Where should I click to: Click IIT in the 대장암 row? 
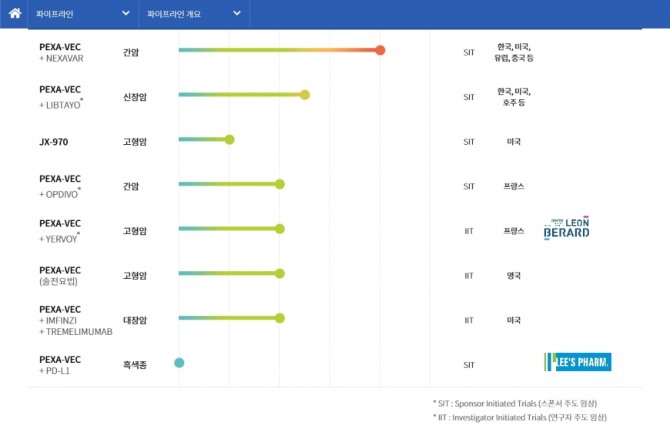pos(469,320)
